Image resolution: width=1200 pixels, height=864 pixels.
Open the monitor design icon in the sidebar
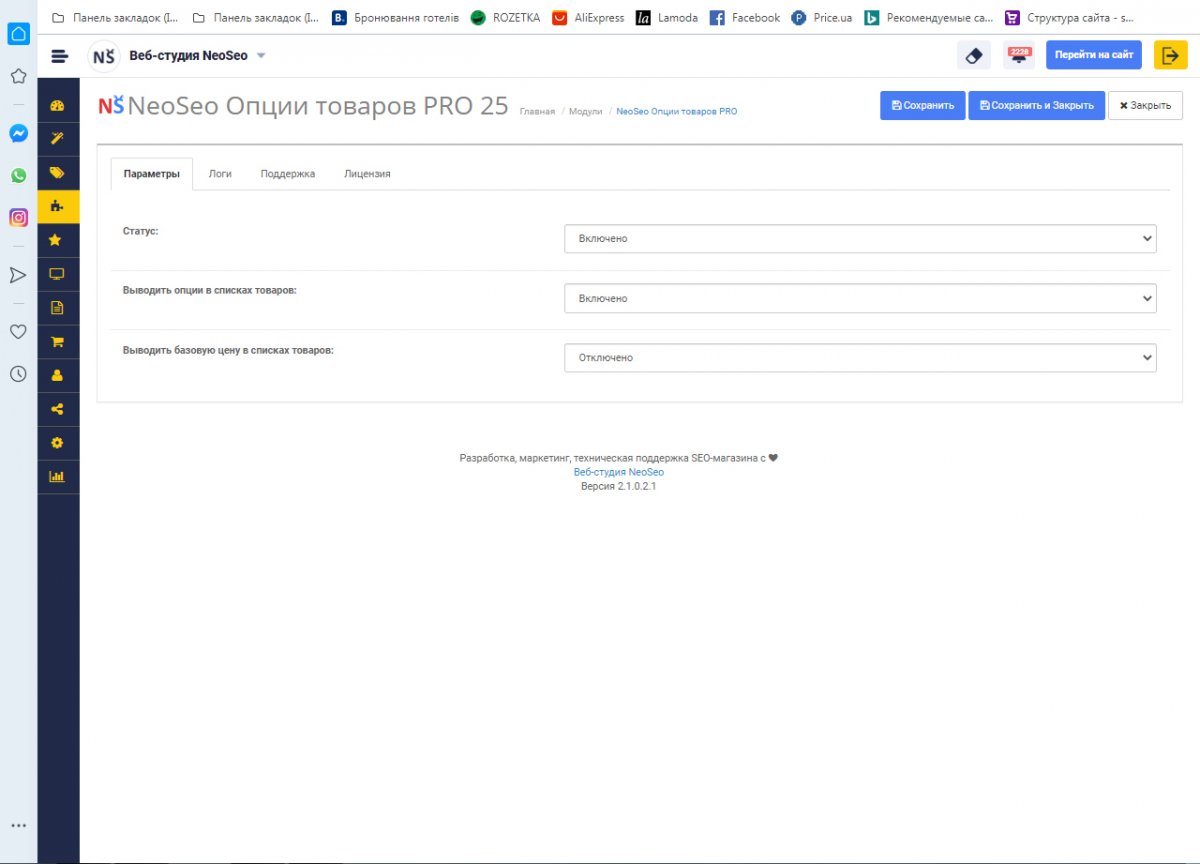point(57,274)
